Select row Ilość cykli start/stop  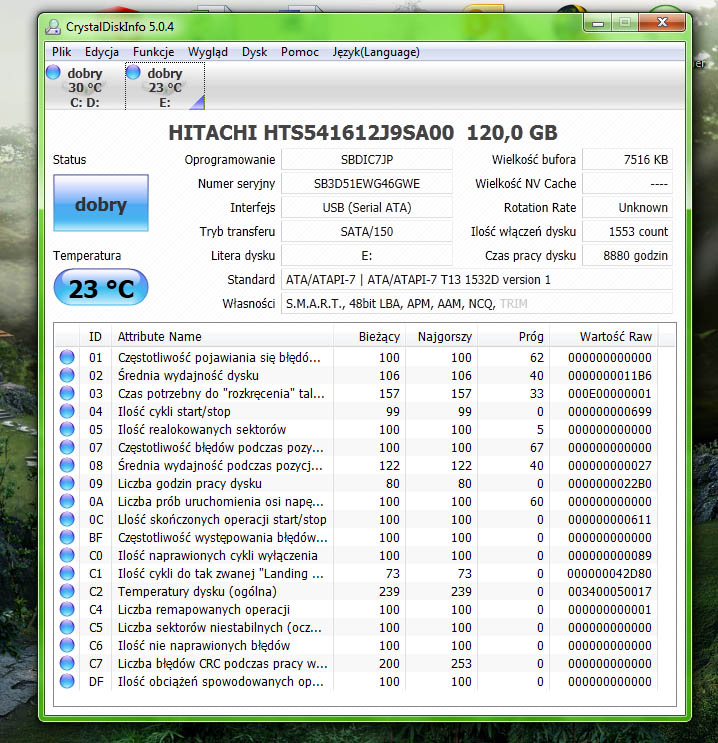357,411
